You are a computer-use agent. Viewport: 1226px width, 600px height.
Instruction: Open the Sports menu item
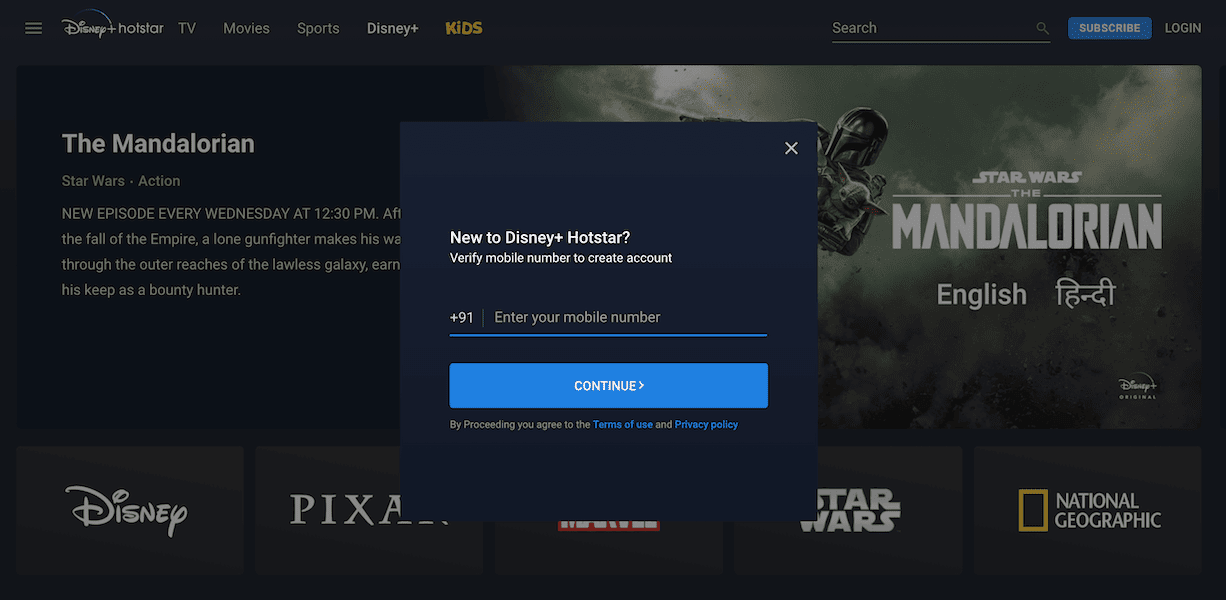pyautogui.click(x=318, y=28)
